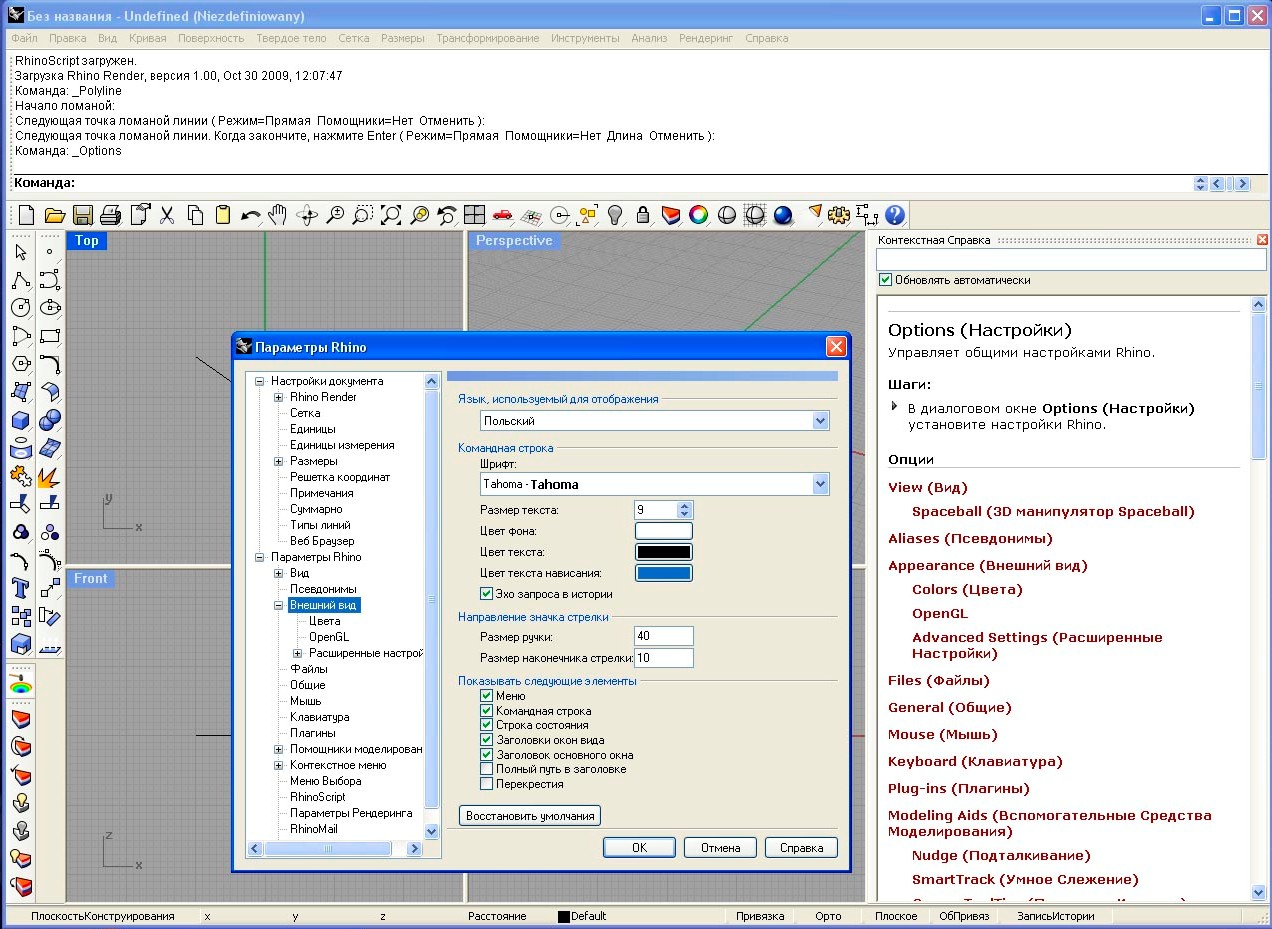Enable the 'Перекрестия' checkbox

tap(487, 784)
